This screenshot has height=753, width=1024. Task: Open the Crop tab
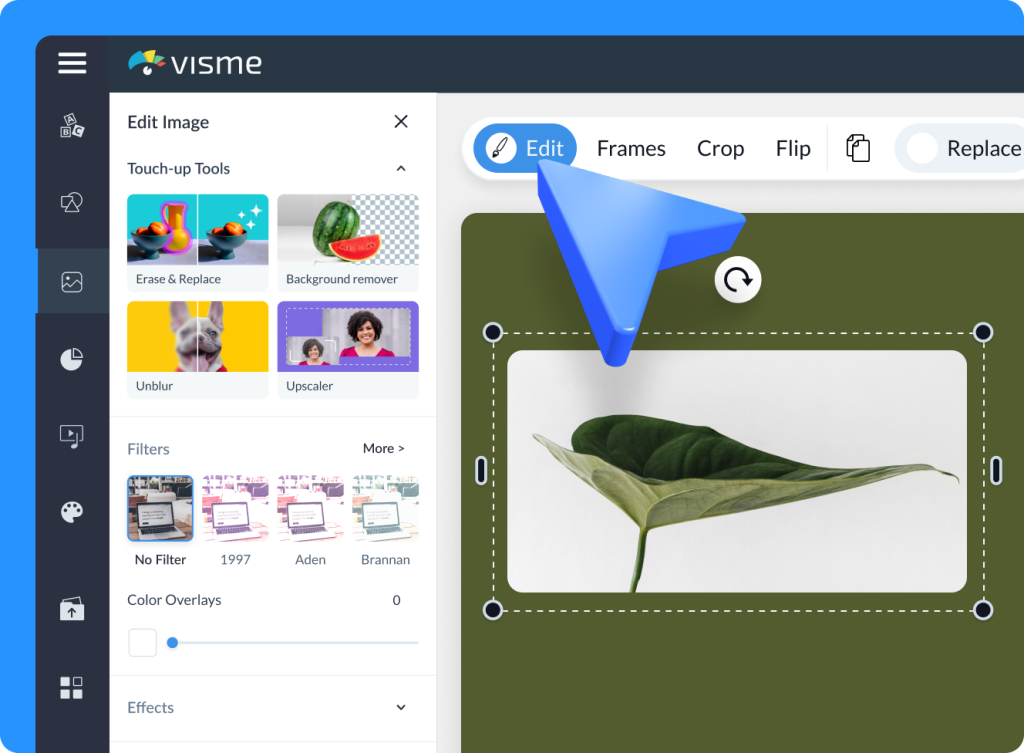click(720, 147)
